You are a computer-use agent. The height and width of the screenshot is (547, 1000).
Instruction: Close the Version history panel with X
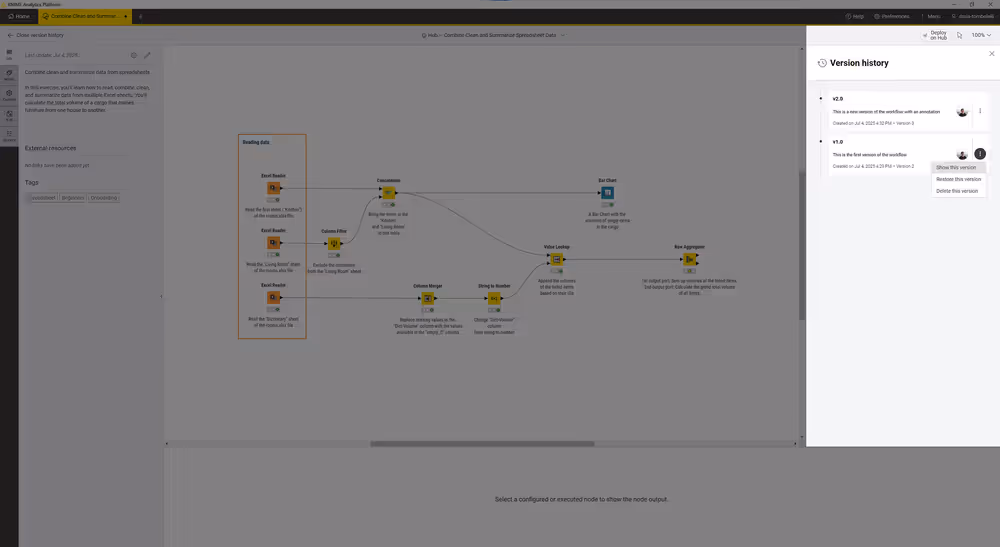click(x=991, y=54)
